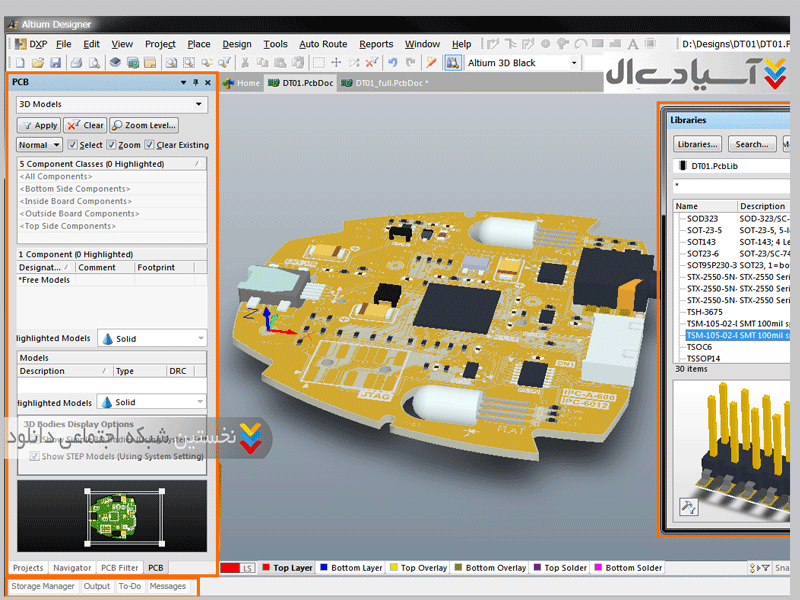Viewport: 800px width, 600px height.
Task: Click the Search... button in Libraries
Action: tap(751, 144)
